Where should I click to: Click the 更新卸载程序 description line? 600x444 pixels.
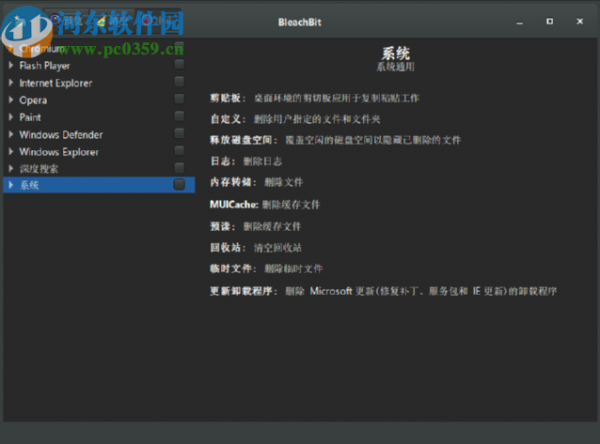click(x=383, y=291)
